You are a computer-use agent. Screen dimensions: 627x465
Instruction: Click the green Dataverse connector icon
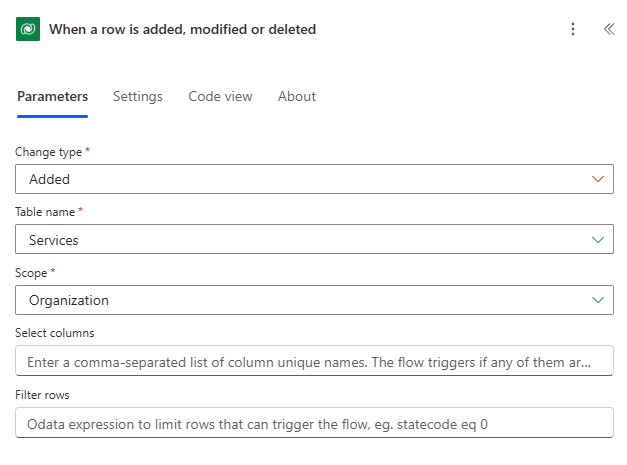(x=27, y=29)
